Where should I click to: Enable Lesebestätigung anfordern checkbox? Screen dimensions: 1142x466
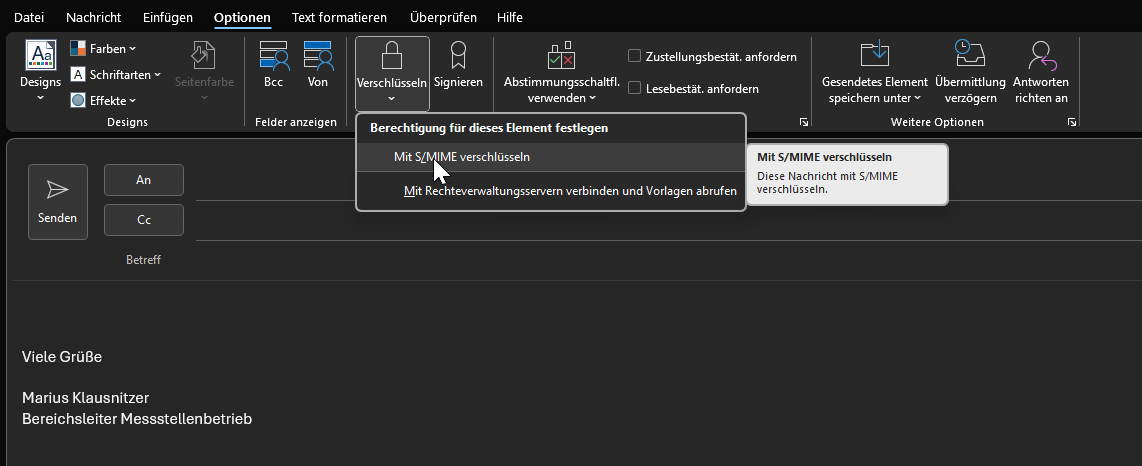(x=634, y=88)
